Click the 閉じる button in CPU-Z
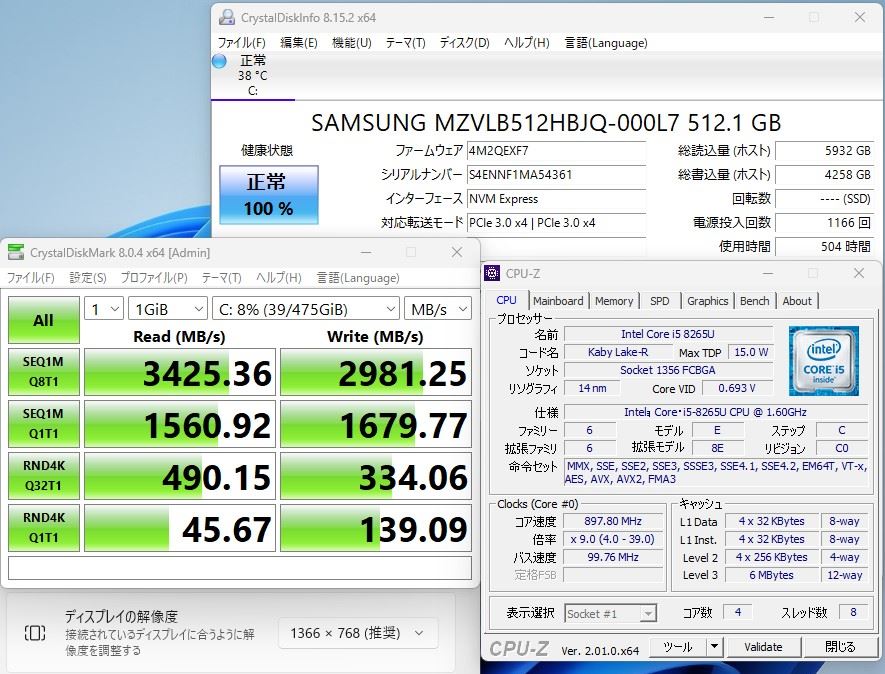Screen dimensions: 885x674 tap(840, 647)
